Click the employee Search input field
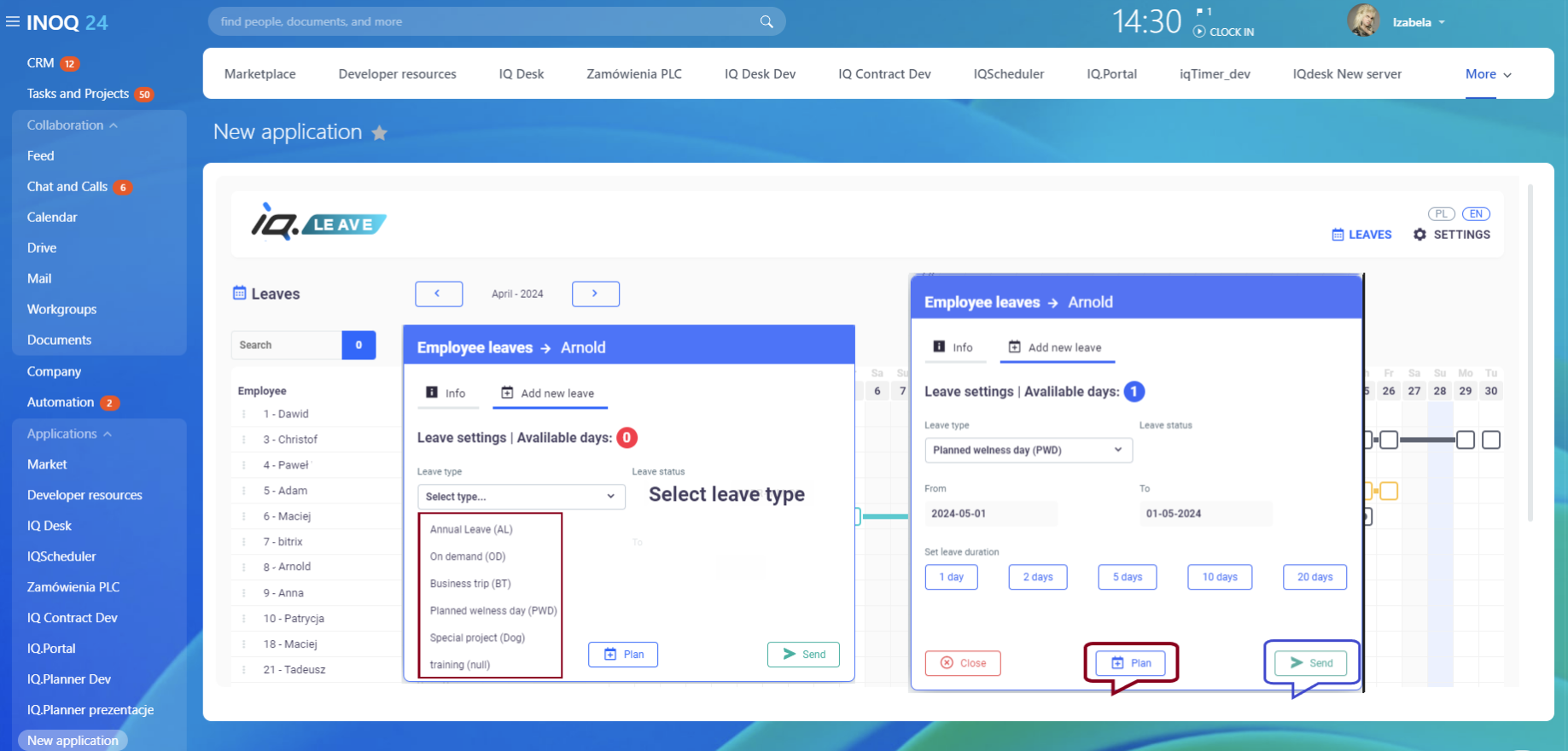1568x751 pixels. tap(287, 345)
